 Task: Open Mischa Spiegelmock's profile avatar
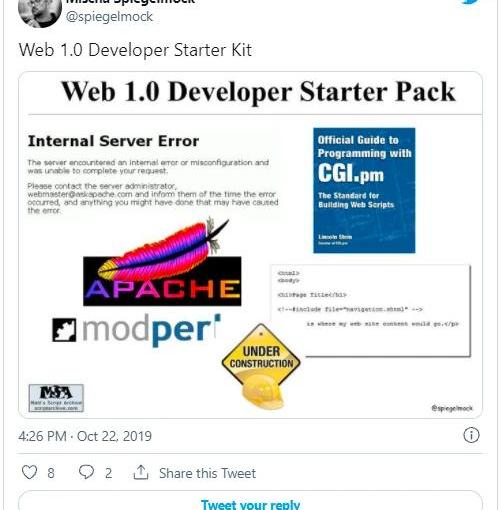[40, 12]
